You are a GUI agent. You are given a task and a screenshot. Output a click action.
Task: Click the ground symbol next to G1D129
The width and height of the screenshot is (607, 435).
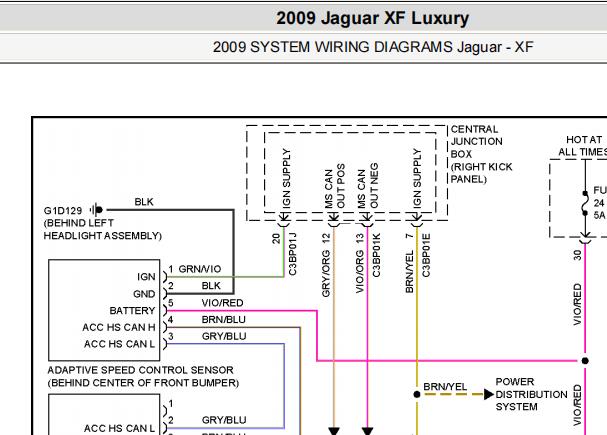point(97,210)
